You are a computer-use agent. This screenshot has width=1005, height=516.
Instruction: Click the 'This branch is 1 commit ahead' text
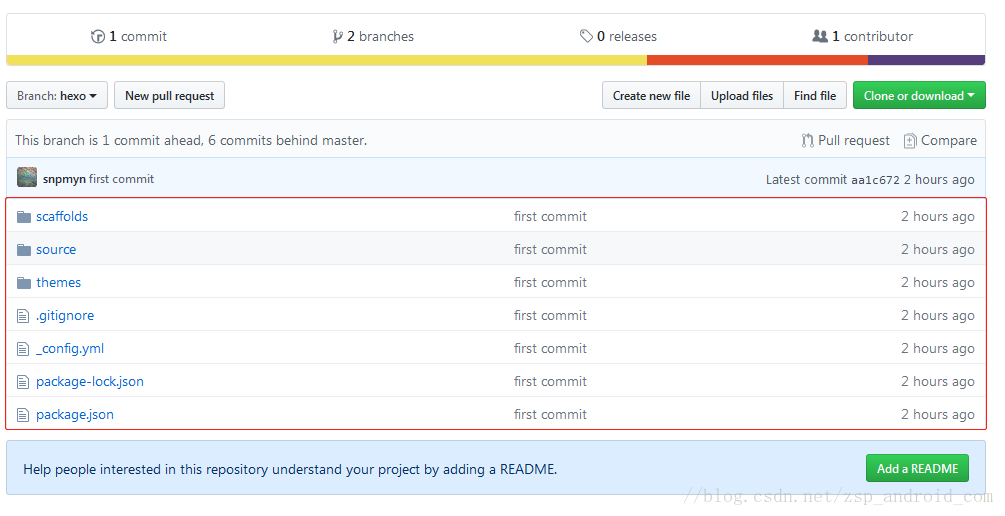(191, 140)
